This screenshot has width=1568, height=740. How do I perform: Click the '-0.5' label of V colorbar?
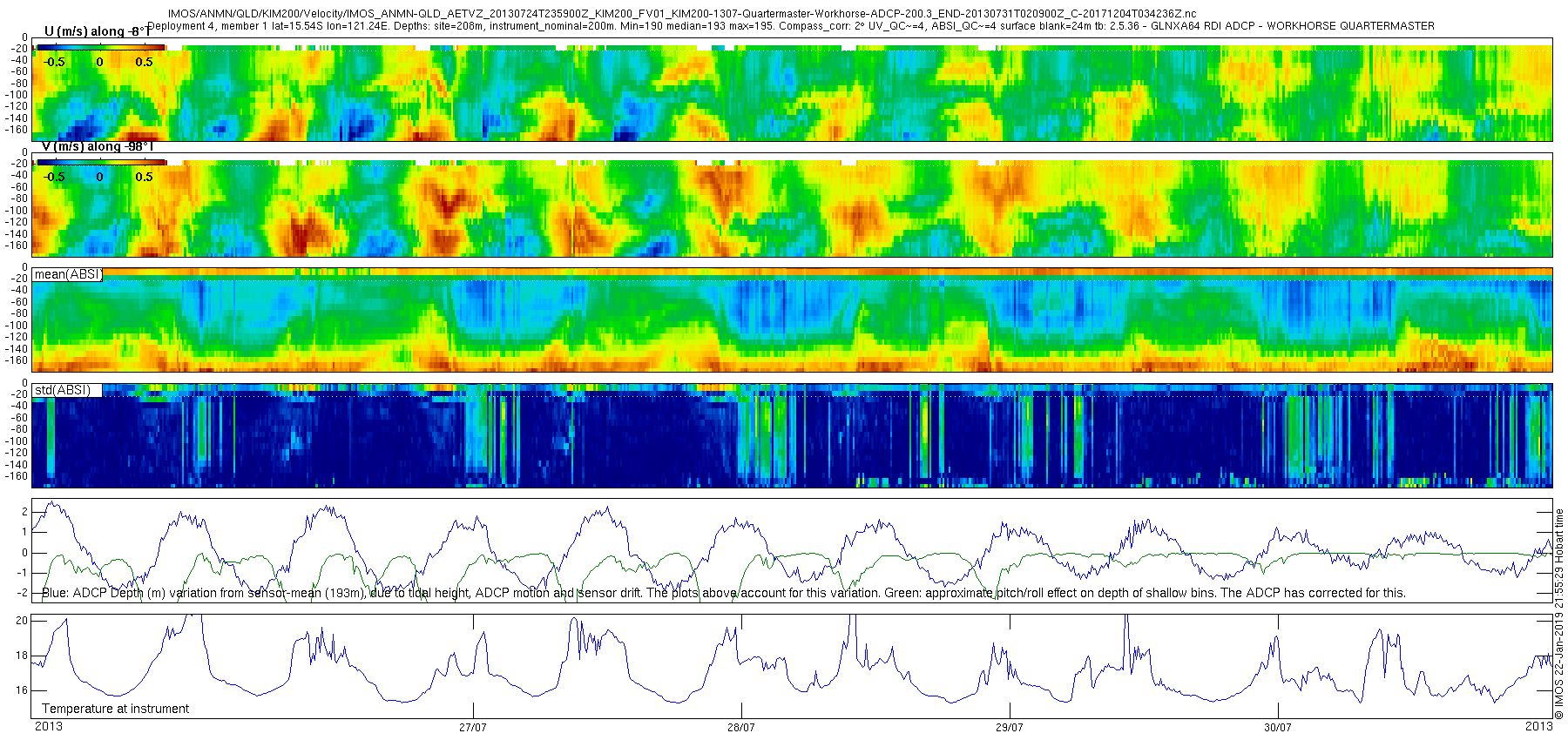click(x=54, y=177)
